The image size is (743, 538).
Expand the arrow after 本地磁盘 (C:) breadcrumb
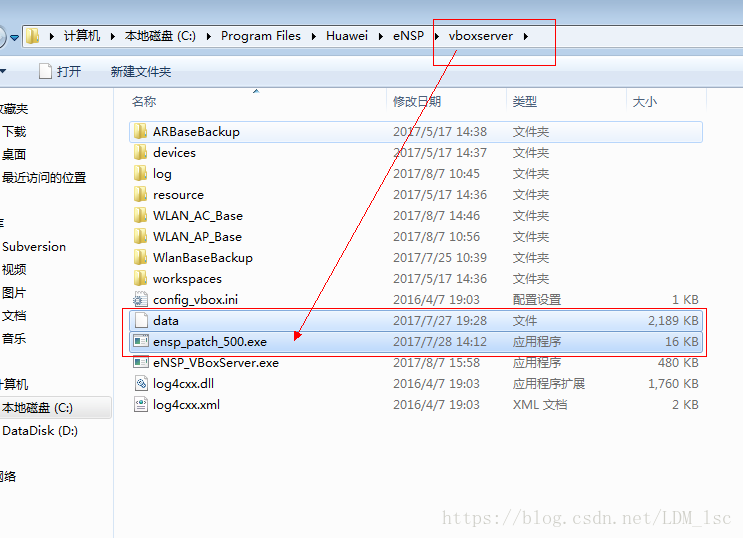[x=208, y=36]
